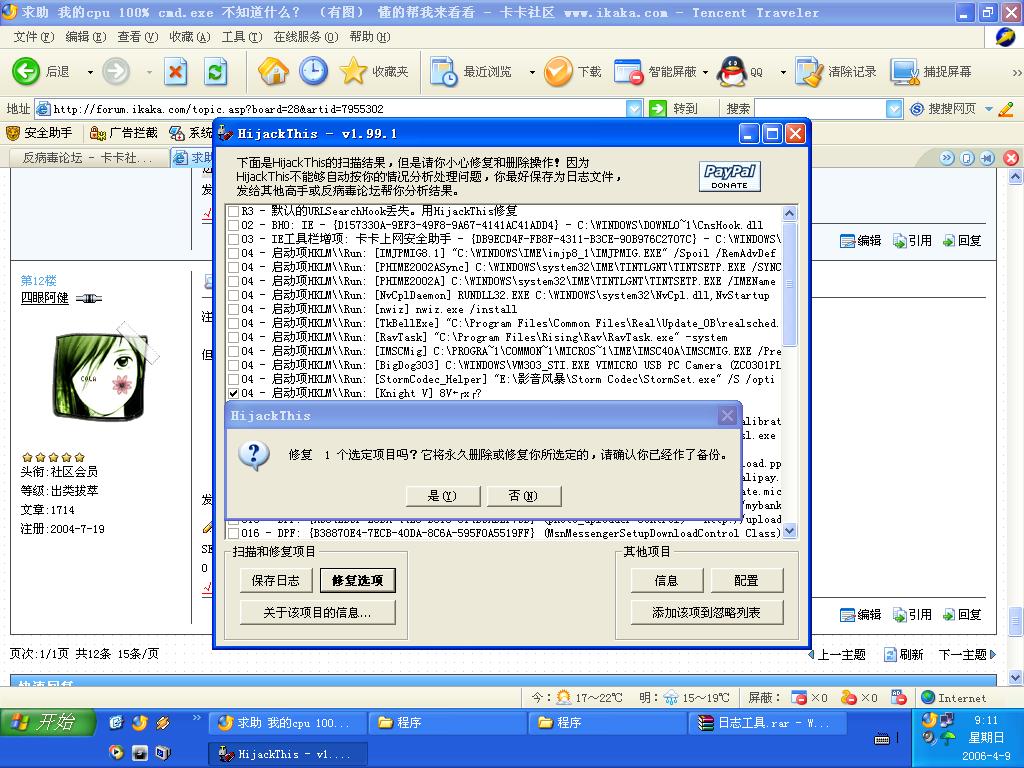Click the browser page scroll-up arrow

click(x=1015, y=176)
